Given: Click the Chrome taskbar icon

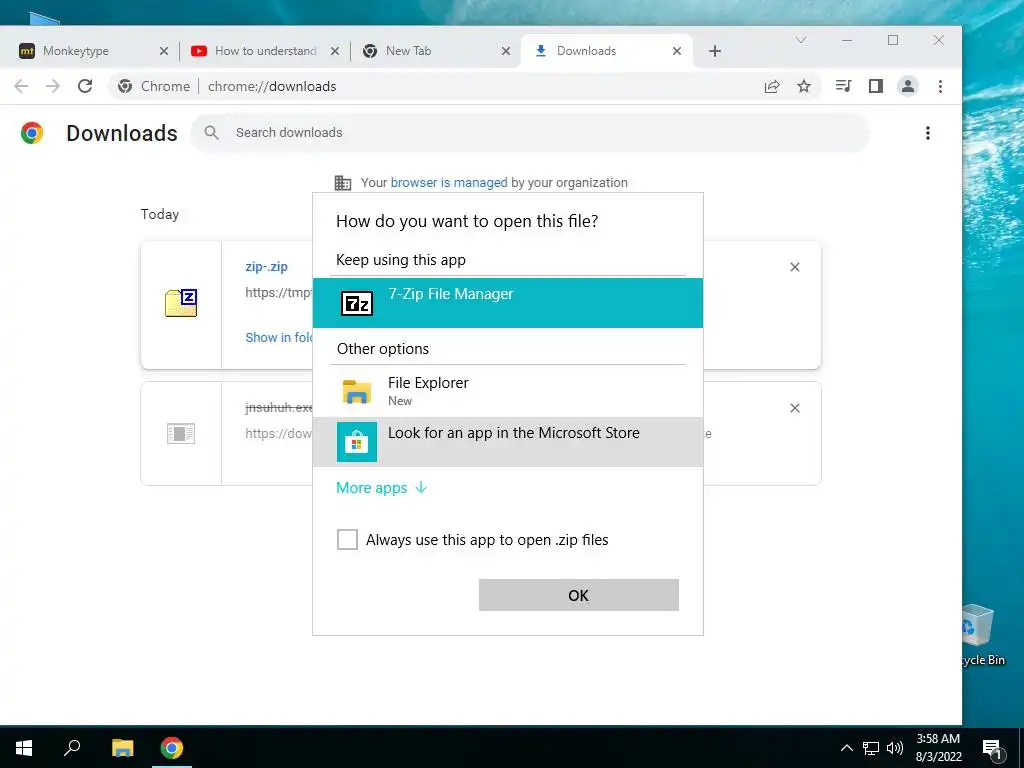Looking at the screenshot, I should click(172, 748).
